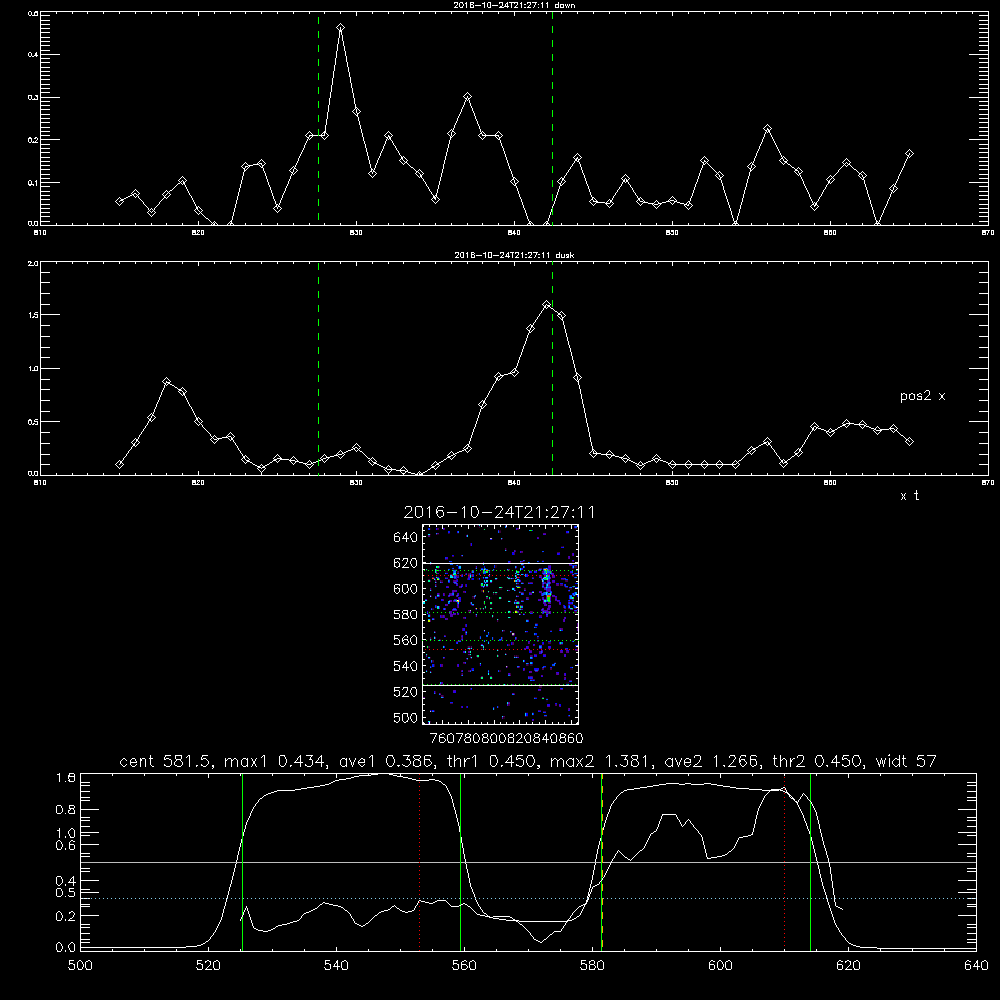The height and width of the screenshot is (1000, 1000).
Task: Click the 'cent 581.5' value
Action: point(165,761)
